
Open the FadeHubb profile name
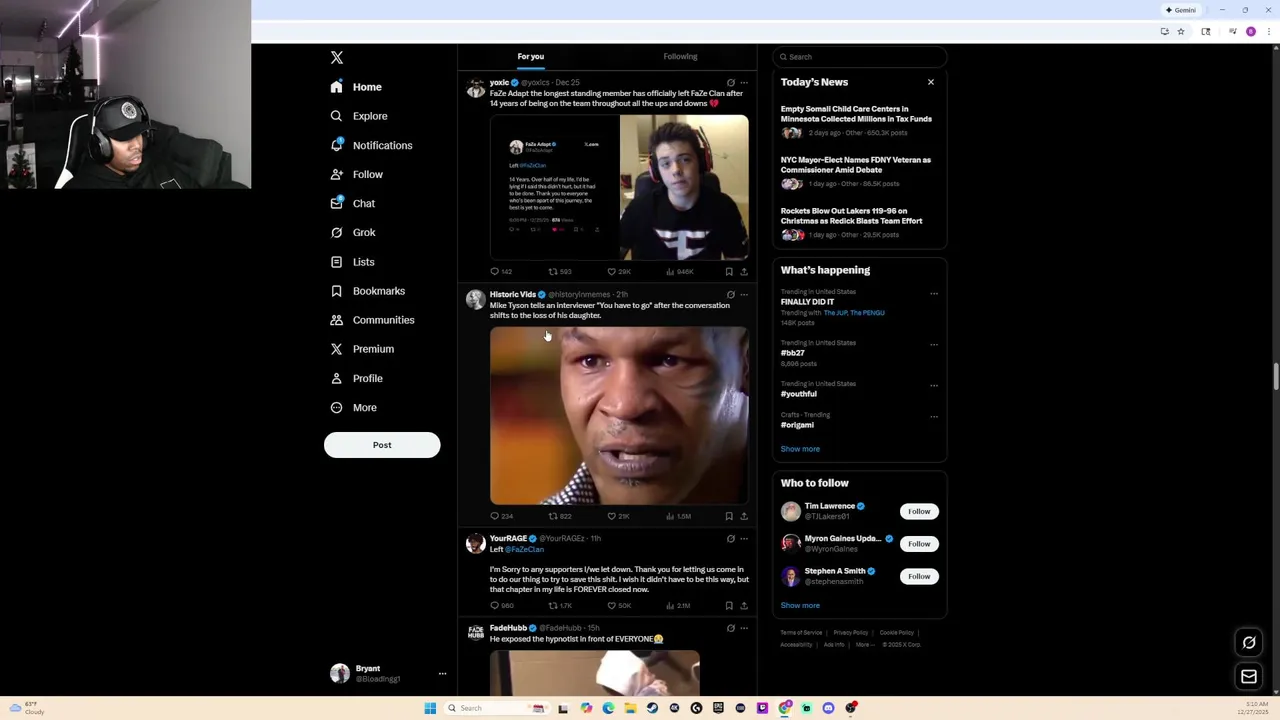pos(508,628)
